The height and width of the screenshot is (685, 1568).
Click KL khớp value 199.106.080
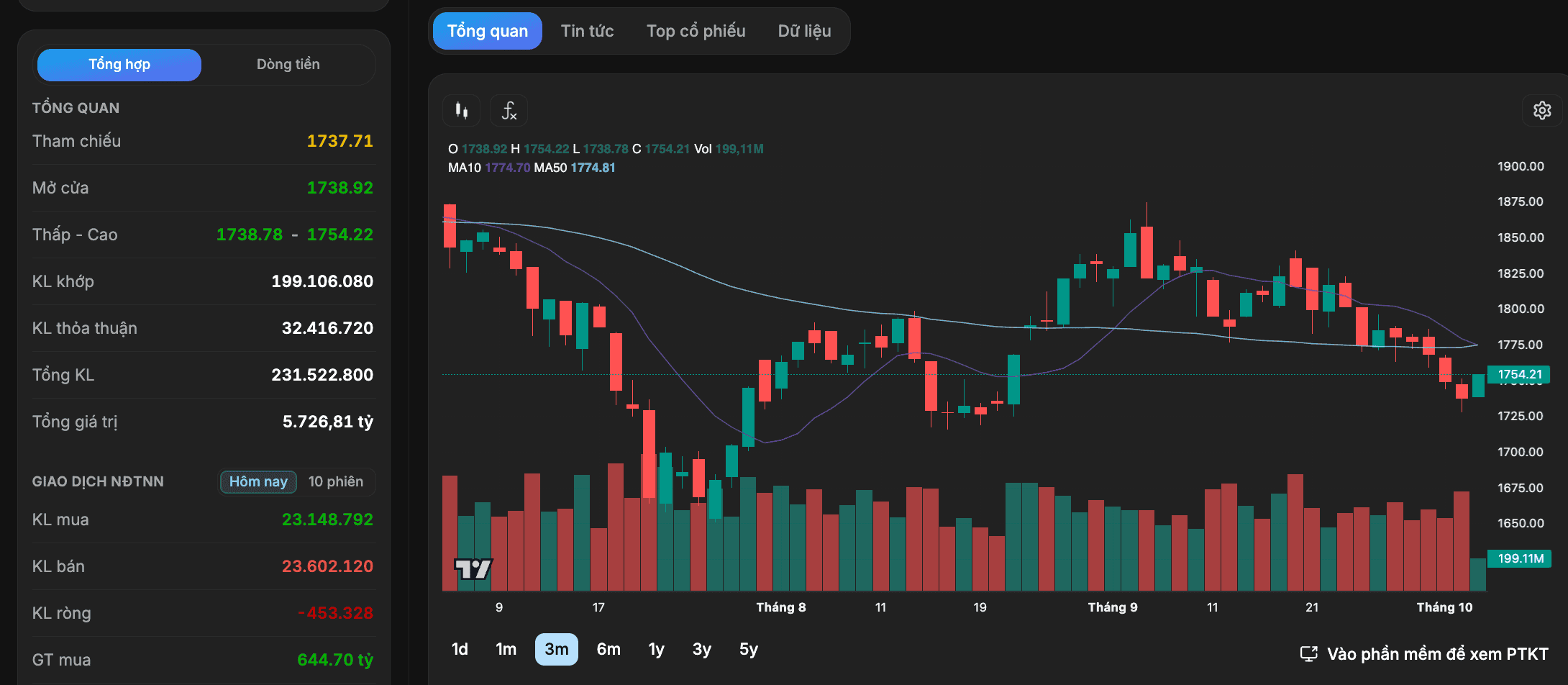[322, 281]
